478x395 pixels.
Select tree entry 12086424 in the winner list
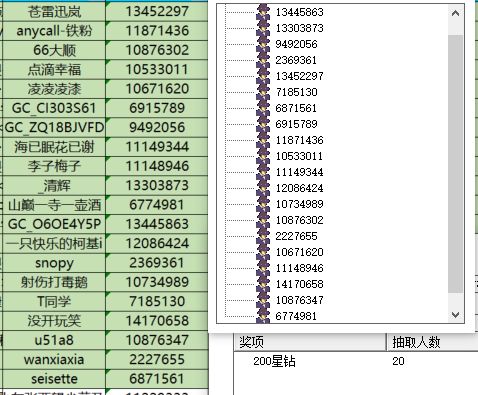299,188
